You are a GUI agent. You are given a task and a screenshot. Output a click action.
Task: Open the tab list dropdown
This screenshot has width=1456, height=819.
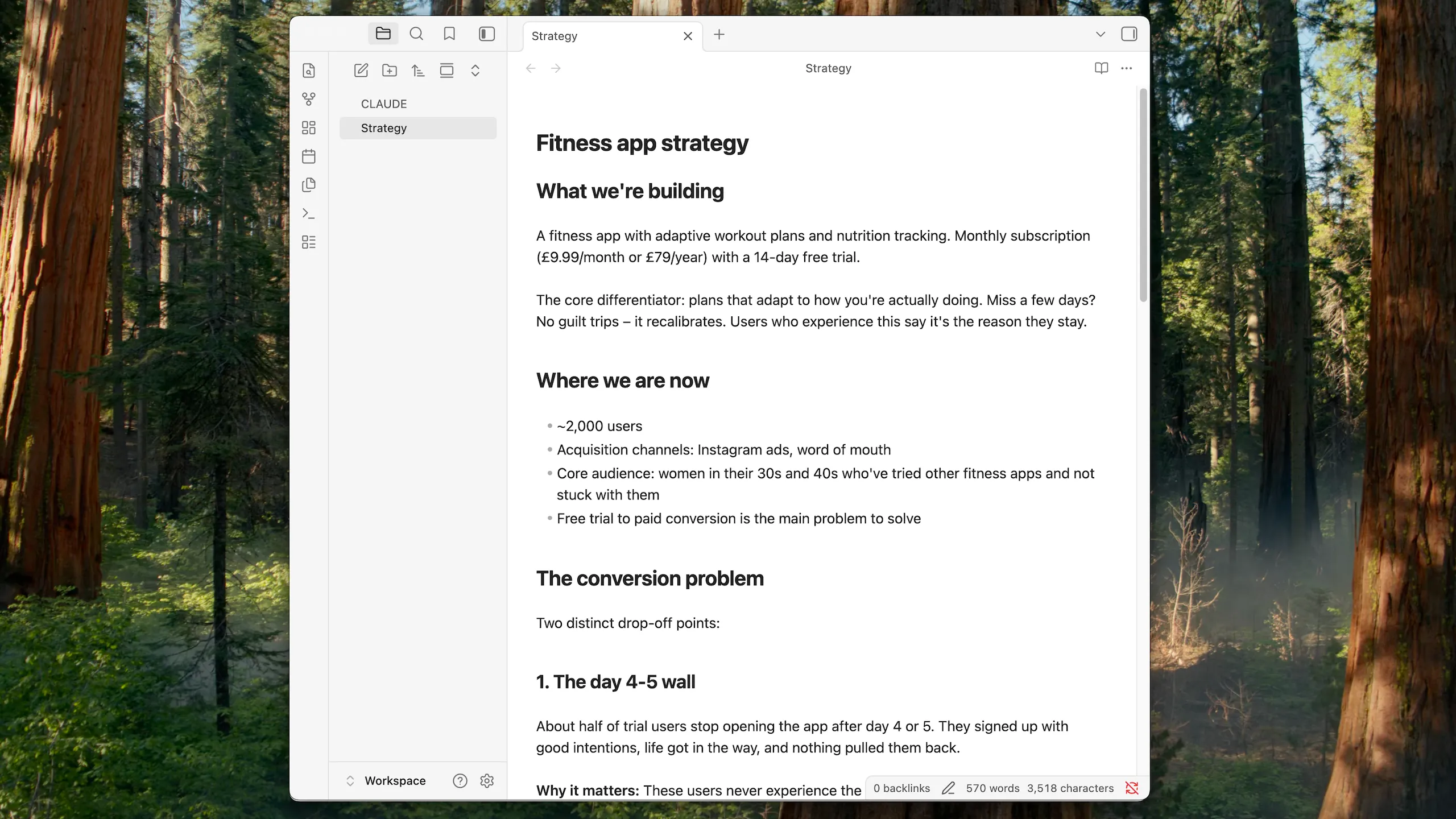click(1099, 34)
